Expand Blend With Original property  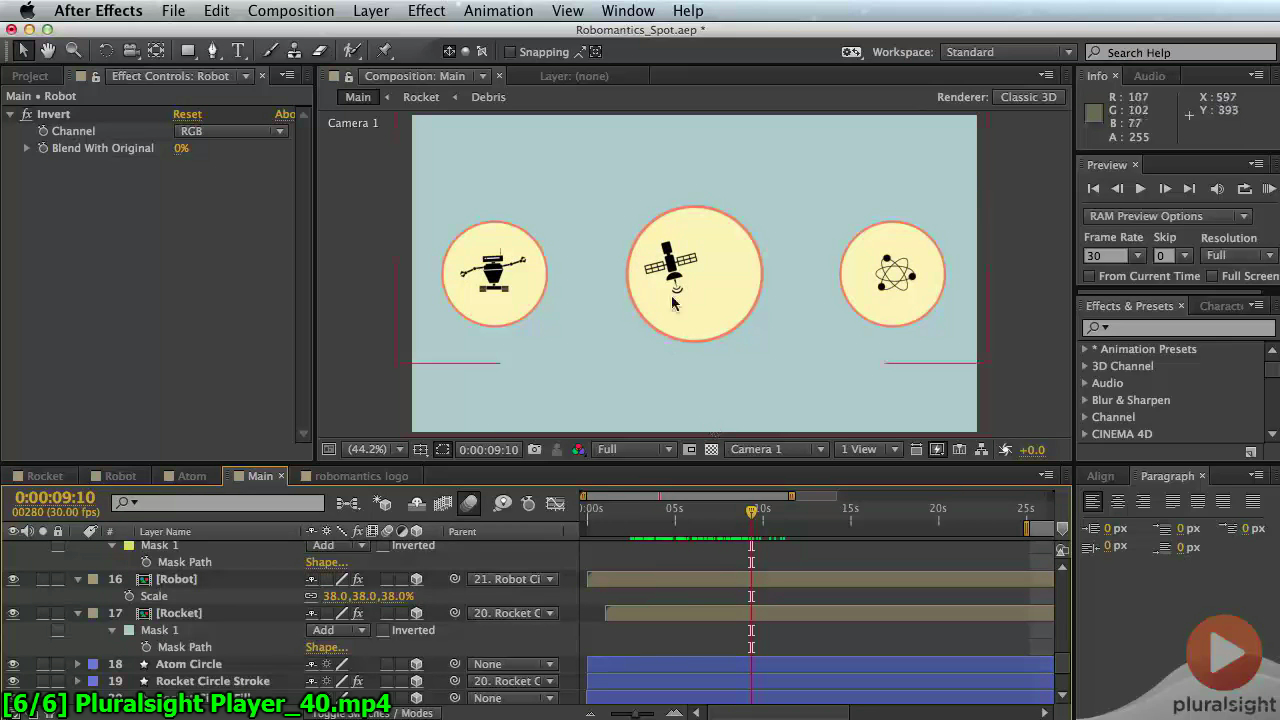point(27,148)
